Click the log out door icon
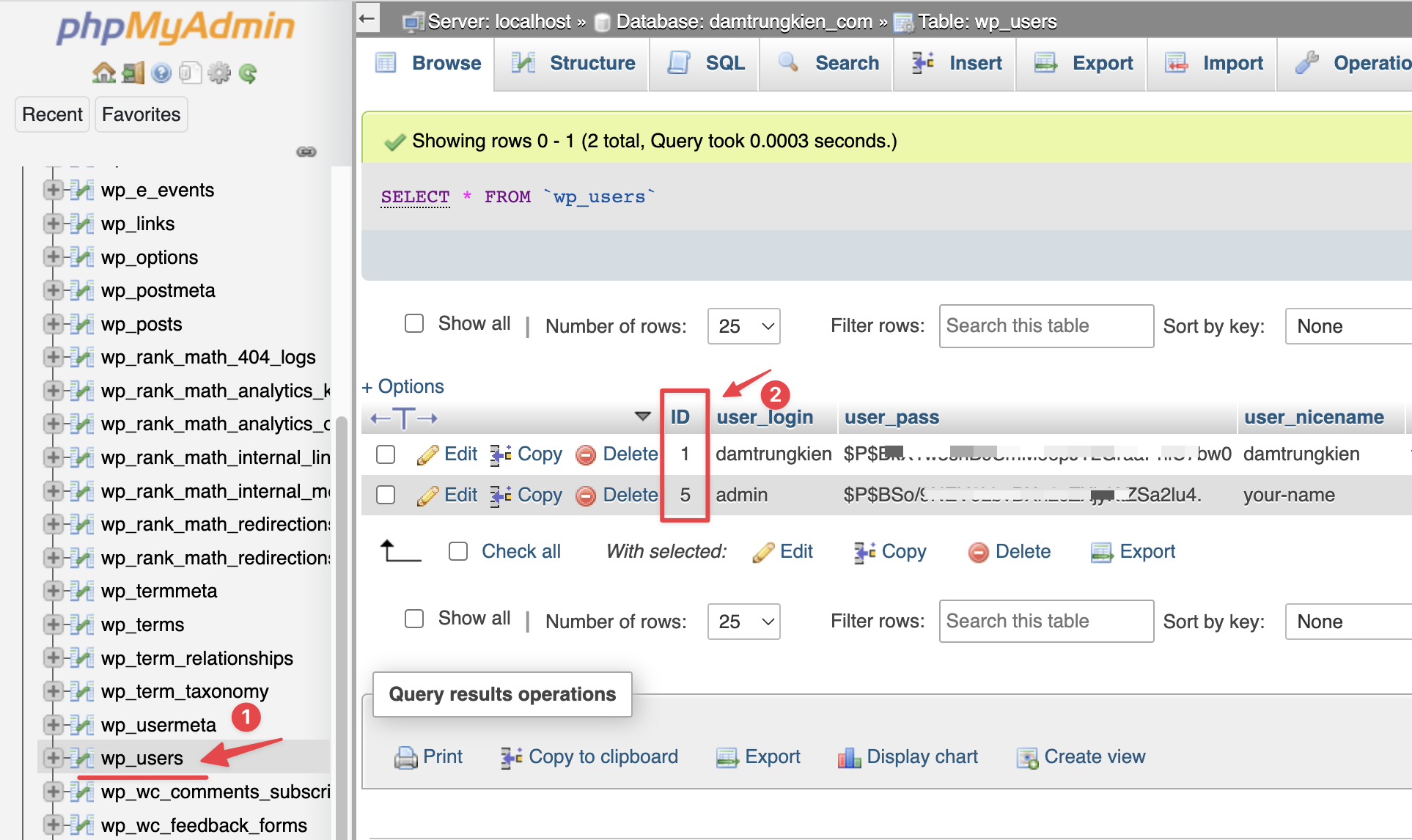 [x=133, y=73]
